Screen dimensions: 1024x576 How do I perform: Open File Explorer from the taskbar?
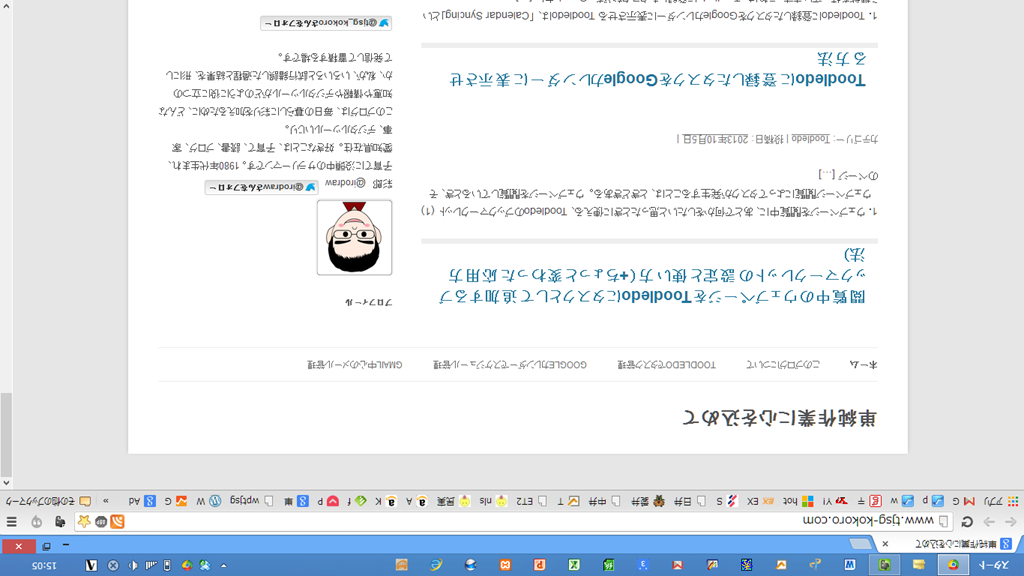(919, 565)
